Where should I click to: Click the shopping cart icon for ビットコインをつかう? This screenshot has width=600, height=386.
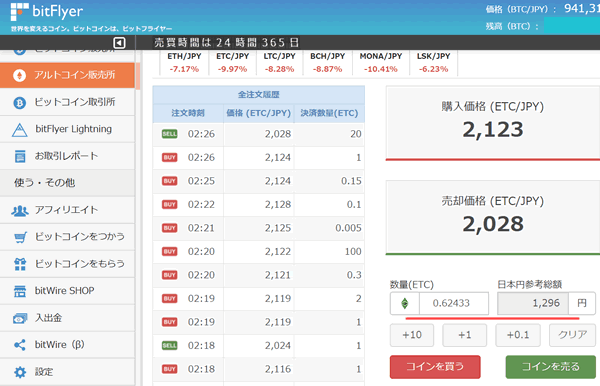click(20, 238)
